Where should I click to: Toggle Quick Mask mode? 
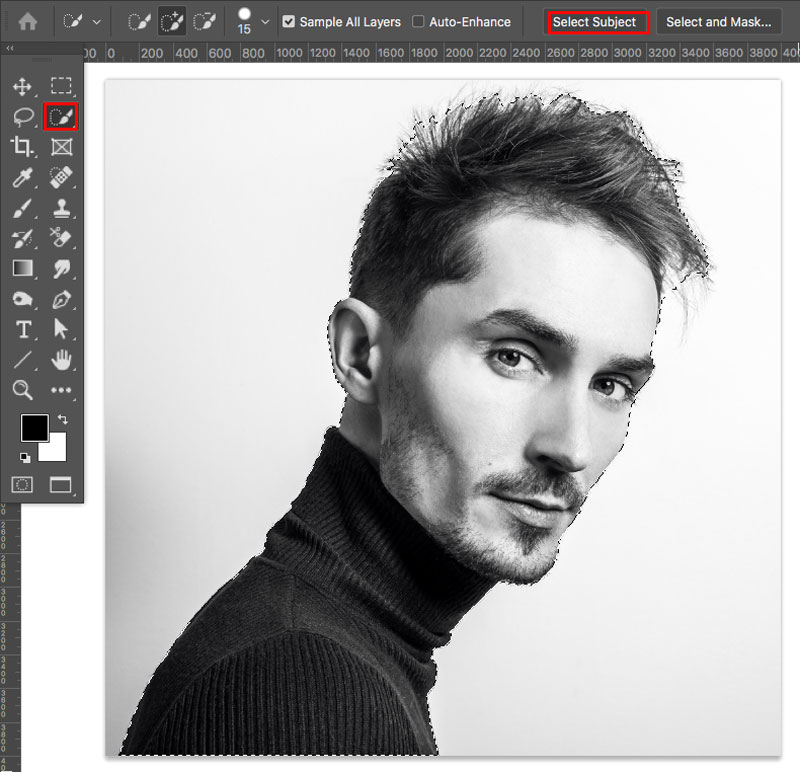[x=22, y=484]
